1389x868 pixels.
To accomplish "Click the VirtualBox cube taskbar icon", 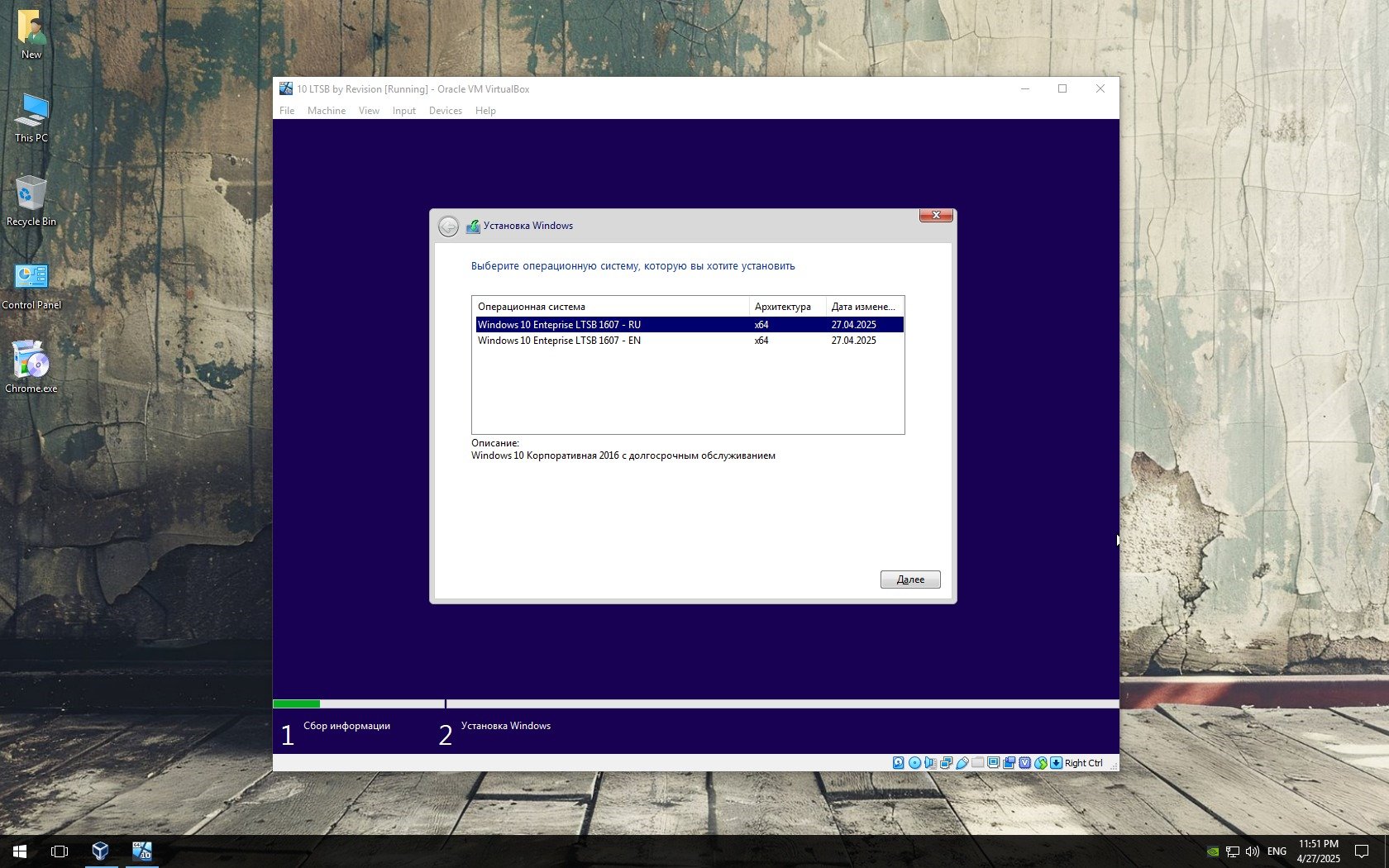I will pyautogui.click(x=100, y=851).
